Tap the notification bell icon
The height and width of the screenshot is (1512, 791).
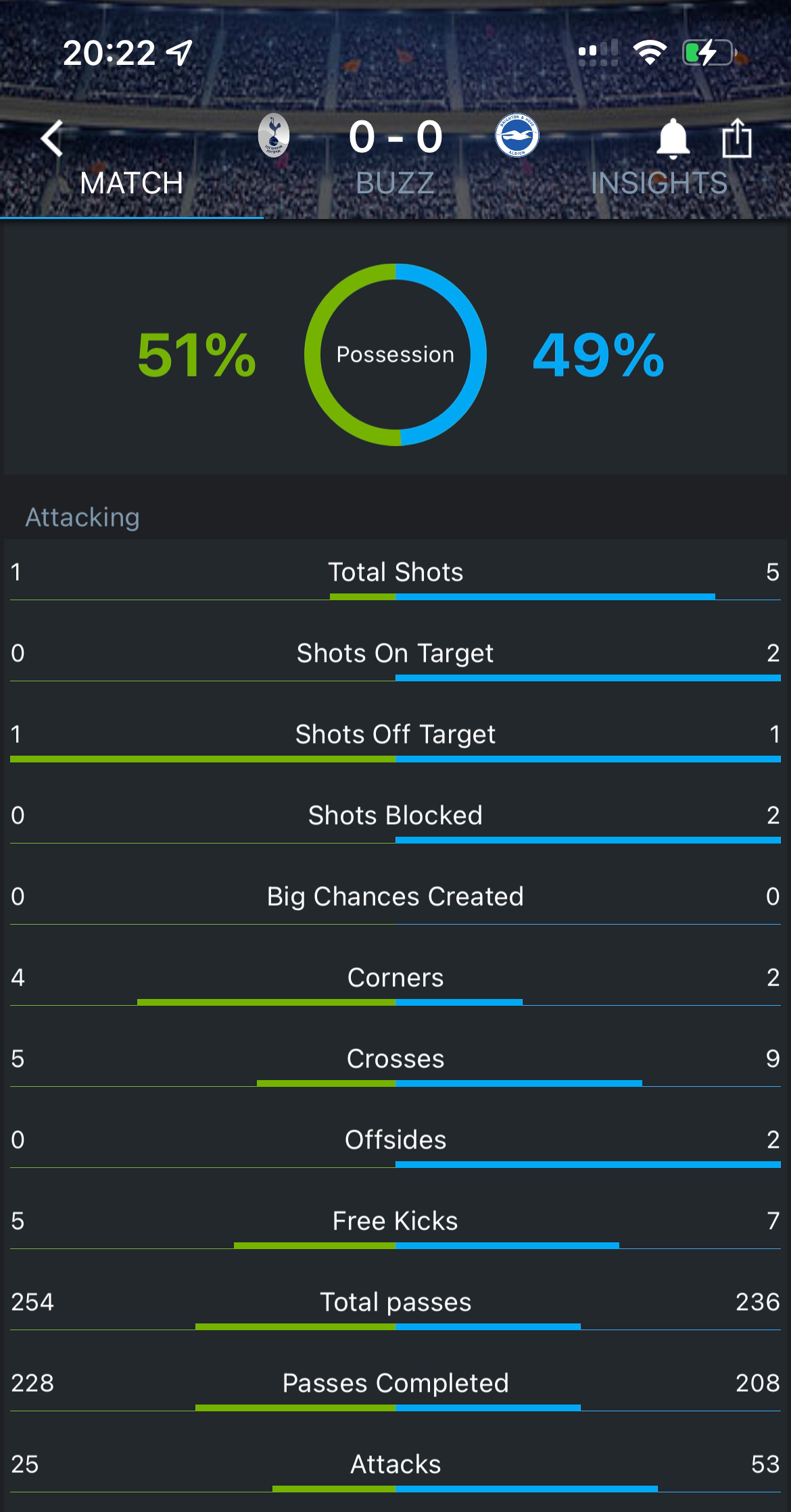pos(673,139)
